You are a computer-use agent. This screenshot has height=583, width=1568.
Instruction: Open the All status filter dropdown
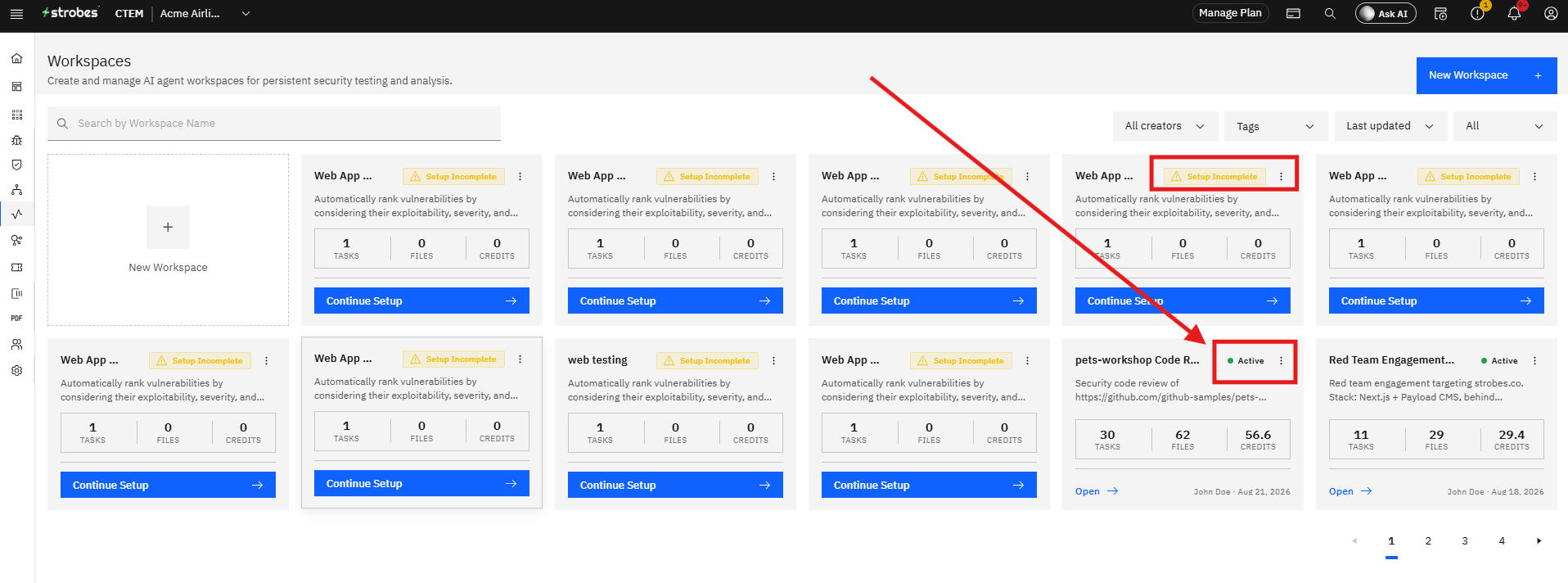point(1505,126)
